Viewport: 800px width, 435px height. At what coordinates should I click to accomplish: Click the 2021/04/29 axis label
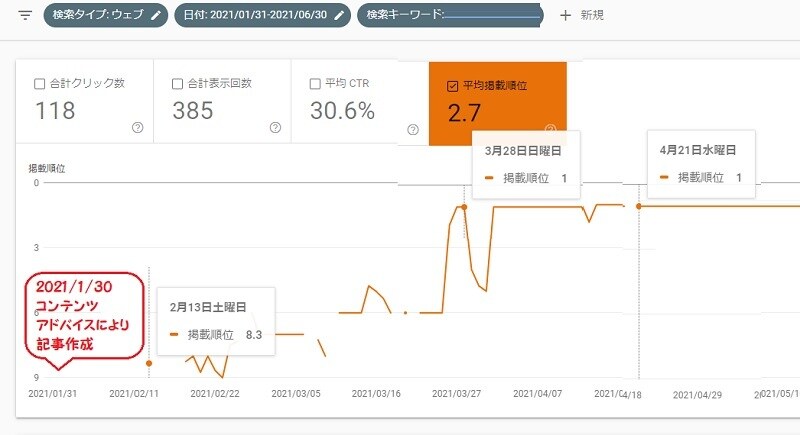[697, 395]
